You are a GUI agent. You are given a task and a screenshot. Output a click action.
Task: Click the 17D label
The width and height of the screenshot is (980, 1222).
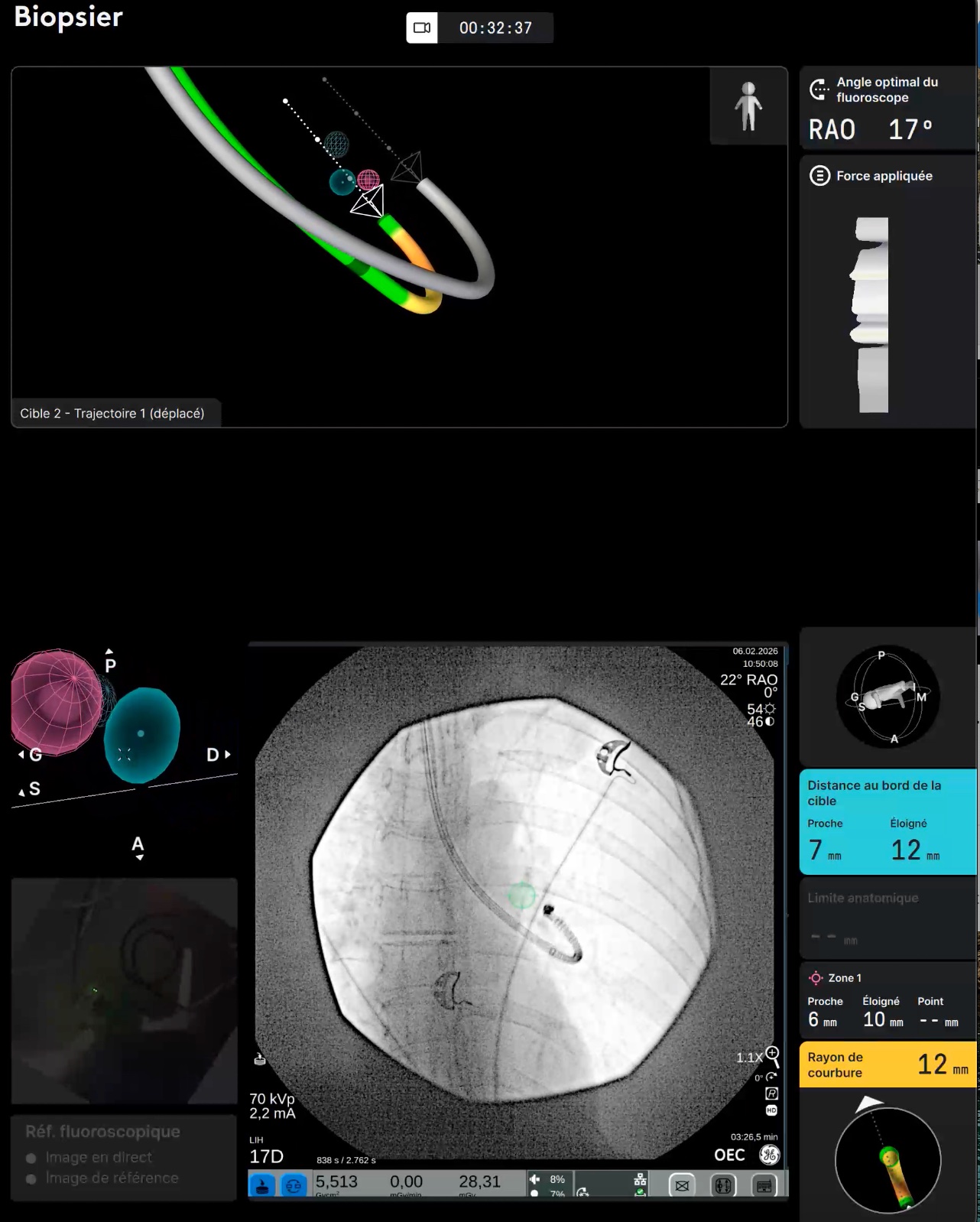(266, 1157)
